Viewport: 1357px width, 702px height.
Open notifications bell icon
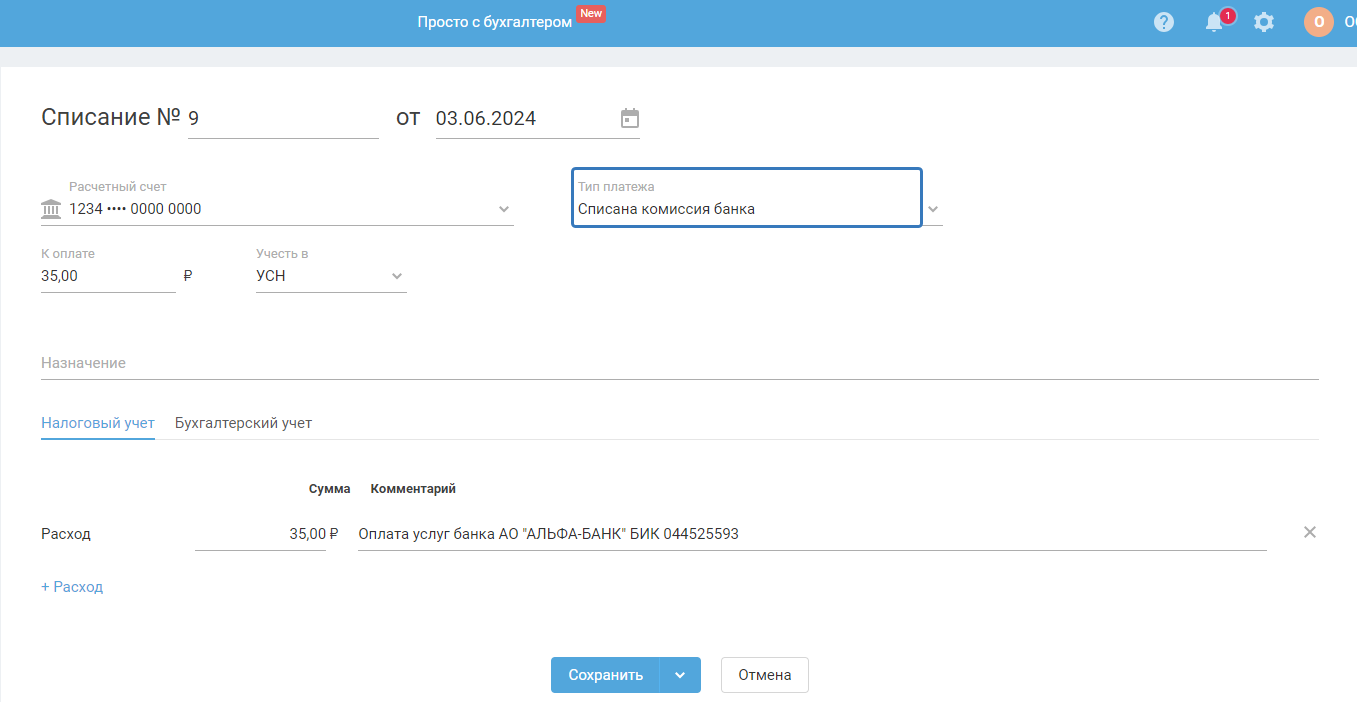pos(1215,22)
